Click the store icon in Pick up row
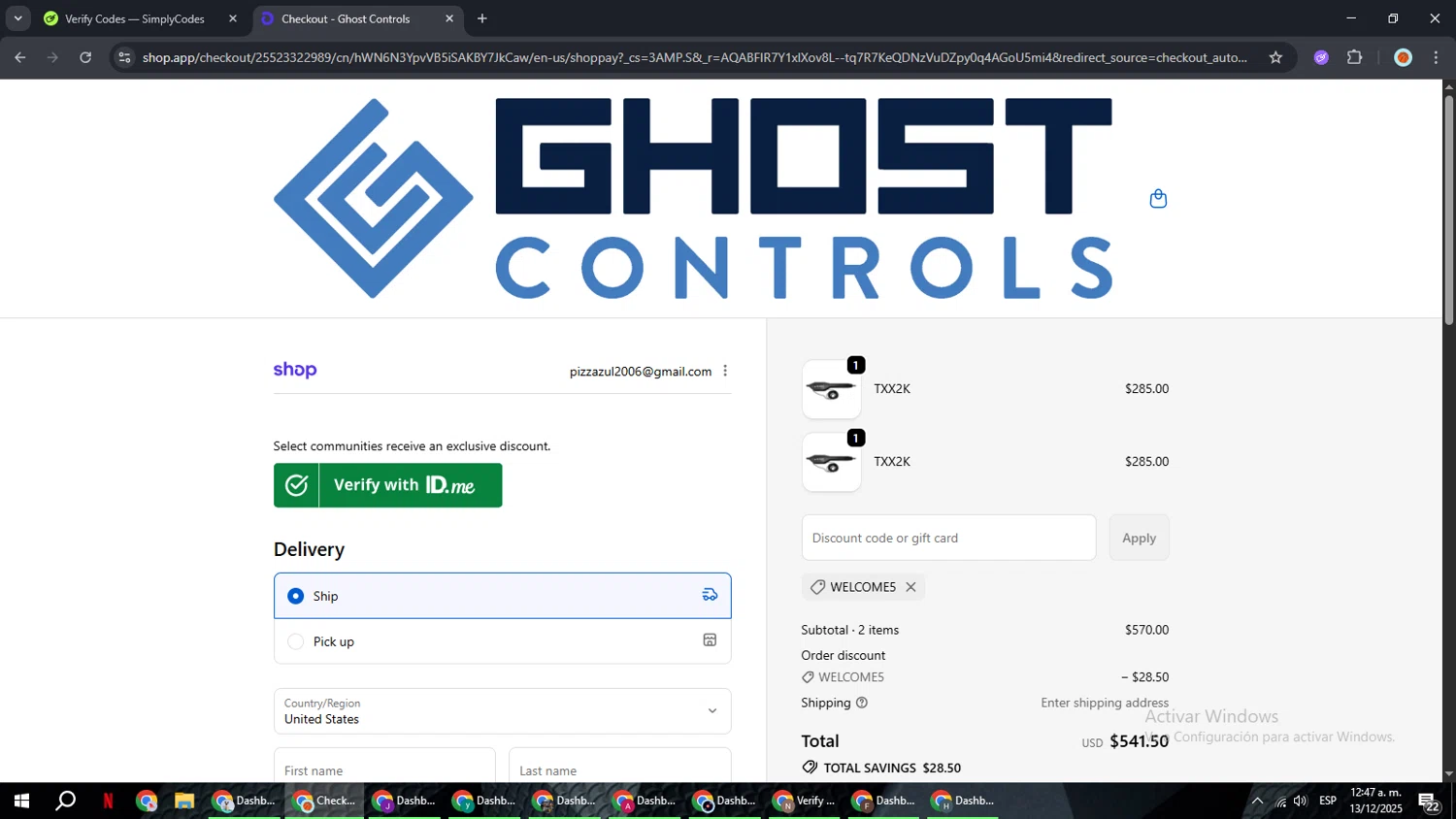This screenshot has width=1456, height=819. coord(710,640)
